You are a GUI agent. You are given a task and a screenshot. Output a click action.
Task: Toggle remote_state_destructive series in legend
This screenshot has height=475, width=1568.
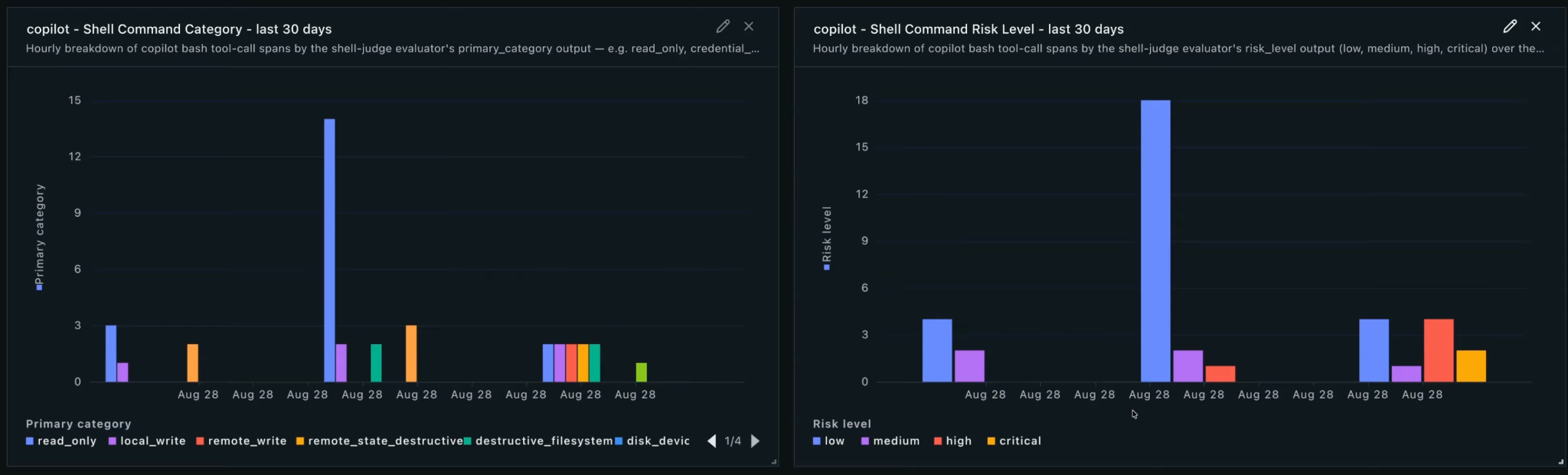(380, 441)
